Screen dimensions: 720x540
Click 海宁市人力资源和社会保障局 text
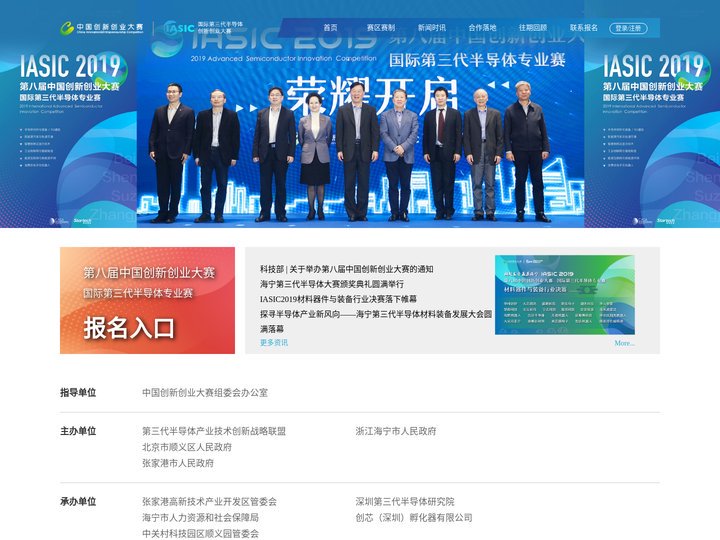(x=200, y=518)
